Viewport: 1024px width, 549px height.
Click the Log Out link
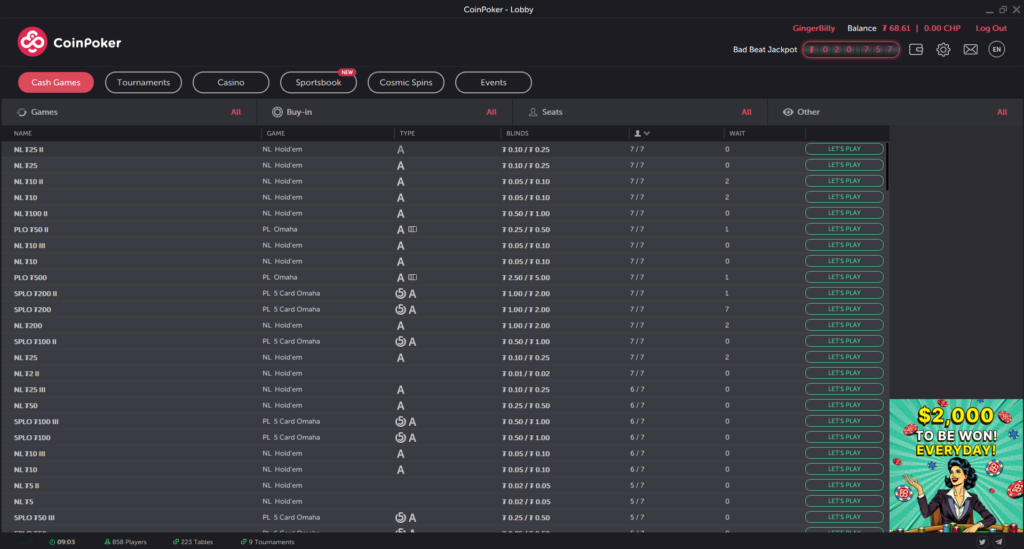pyautogui.click(x=991, y=28)
